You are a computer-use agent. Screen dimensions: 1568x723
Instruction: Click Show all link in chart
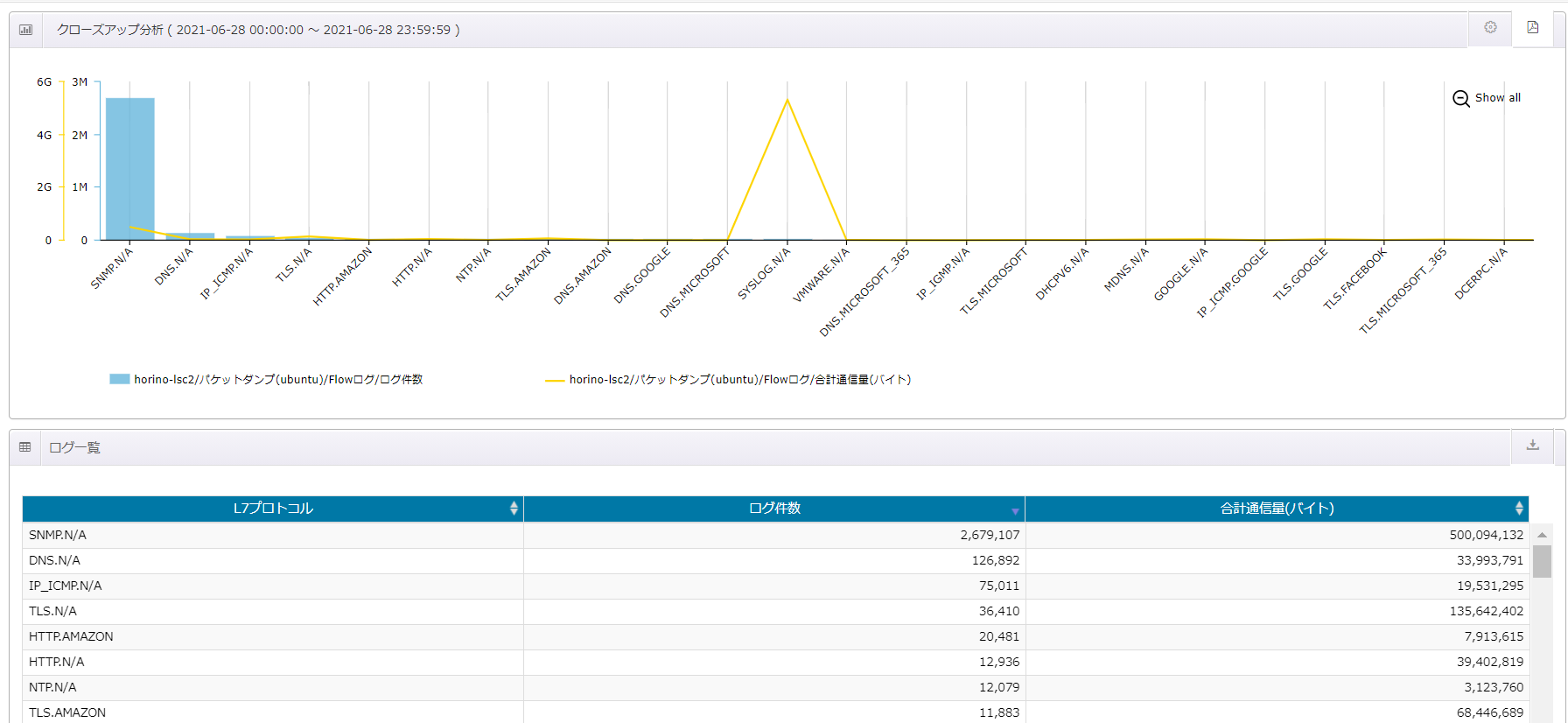[x=1498, y=98]
